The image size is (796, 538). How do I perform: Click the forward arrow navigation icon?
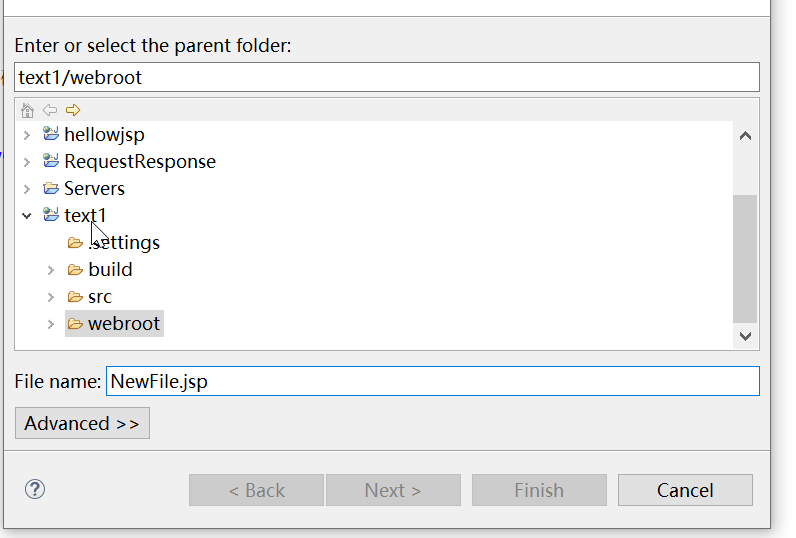[x=72, y=110]
